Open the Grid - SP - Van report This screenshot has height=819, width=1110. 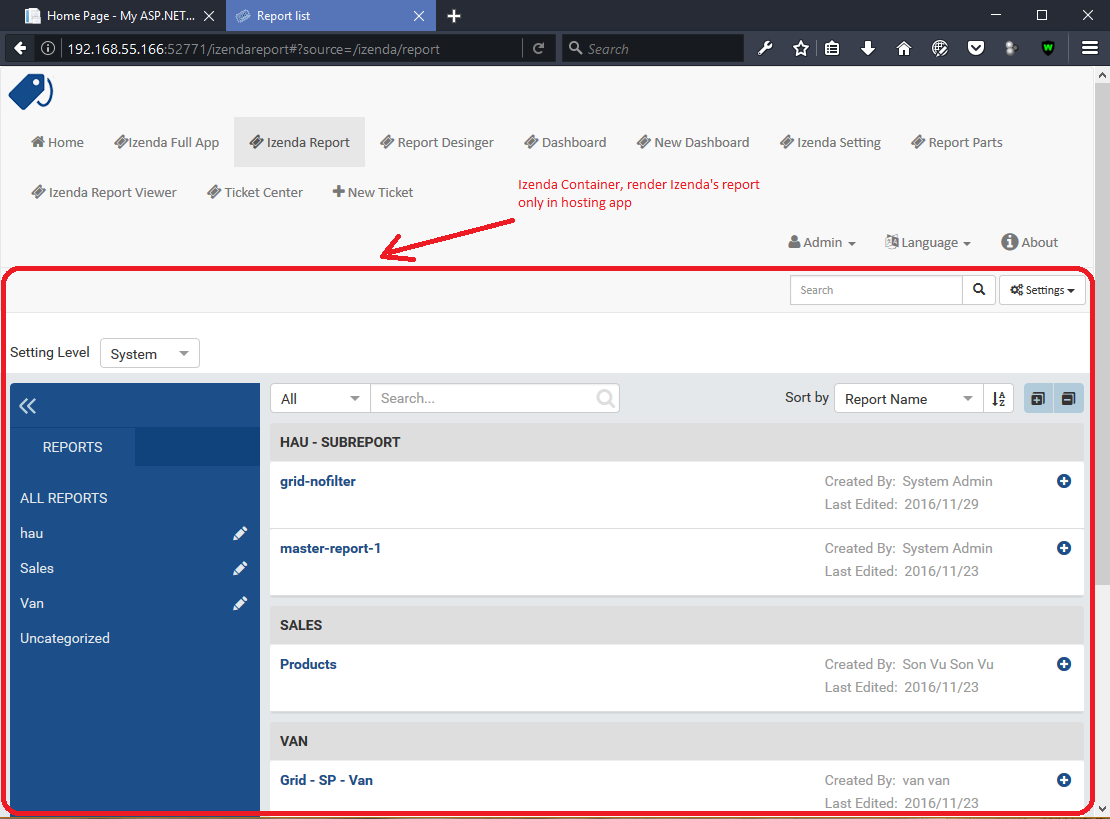[x=326, y=780]
